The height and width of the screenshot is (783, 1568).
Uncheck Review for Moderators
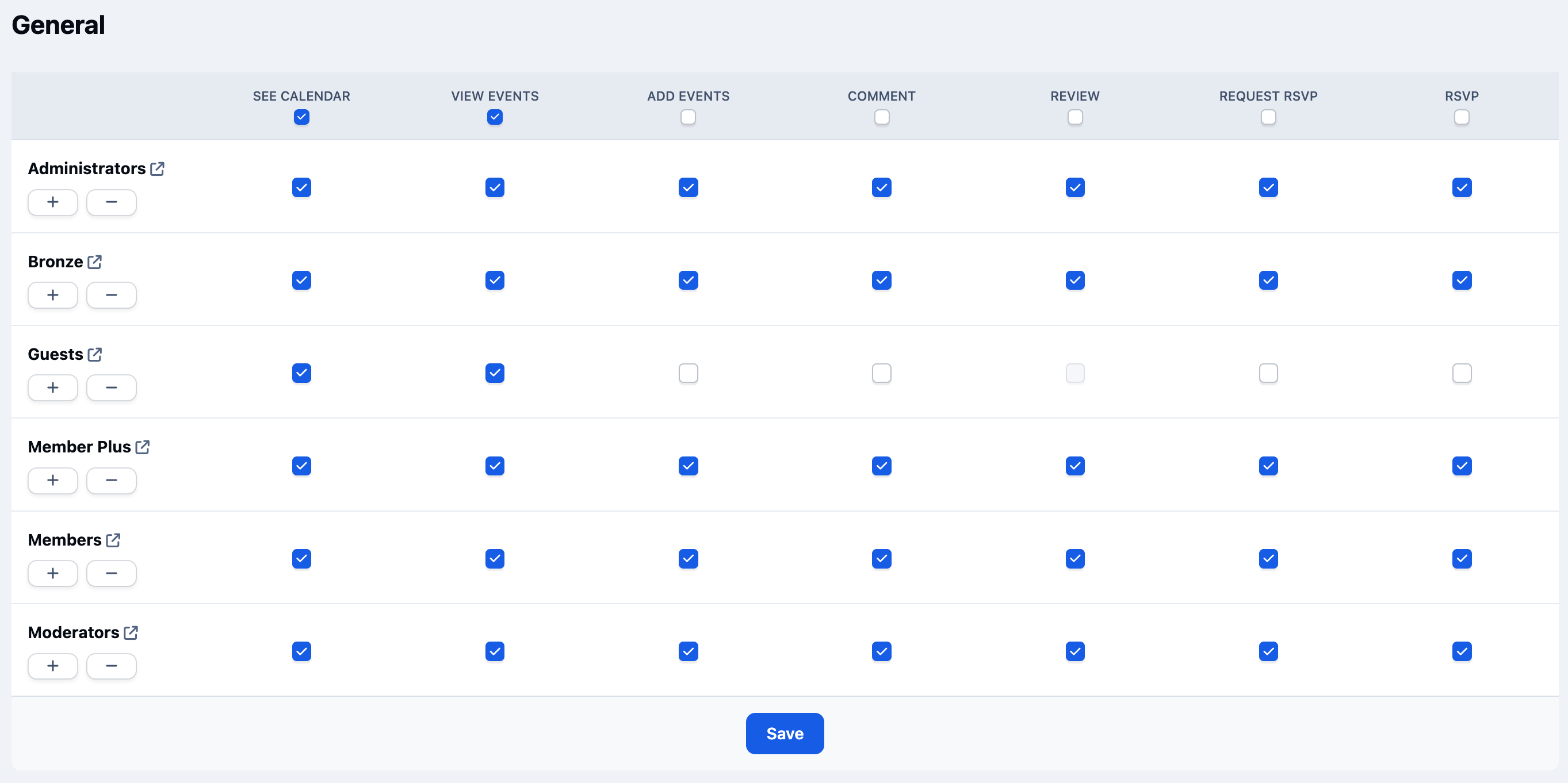point(1075,651)
